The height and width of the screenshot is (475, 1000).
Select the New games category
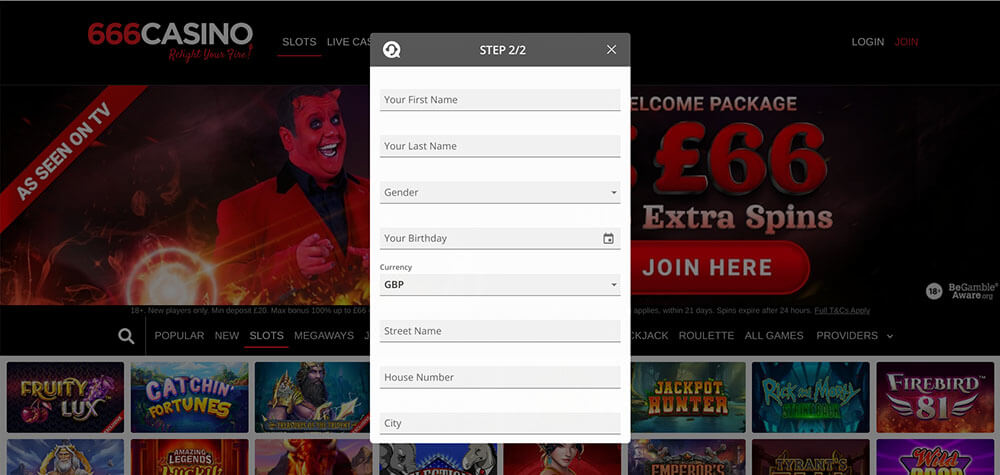pos(226,335)
